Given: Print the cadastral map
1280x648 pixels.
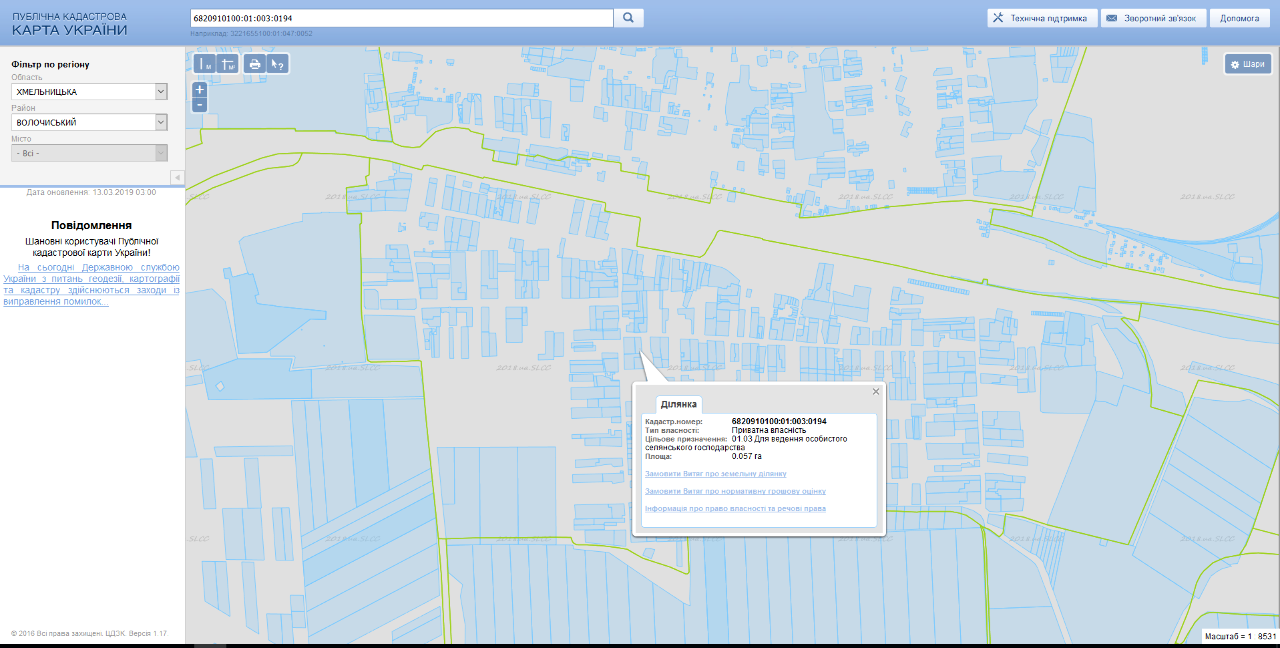Looking at the screenshot, I should (x=255, y=64).
